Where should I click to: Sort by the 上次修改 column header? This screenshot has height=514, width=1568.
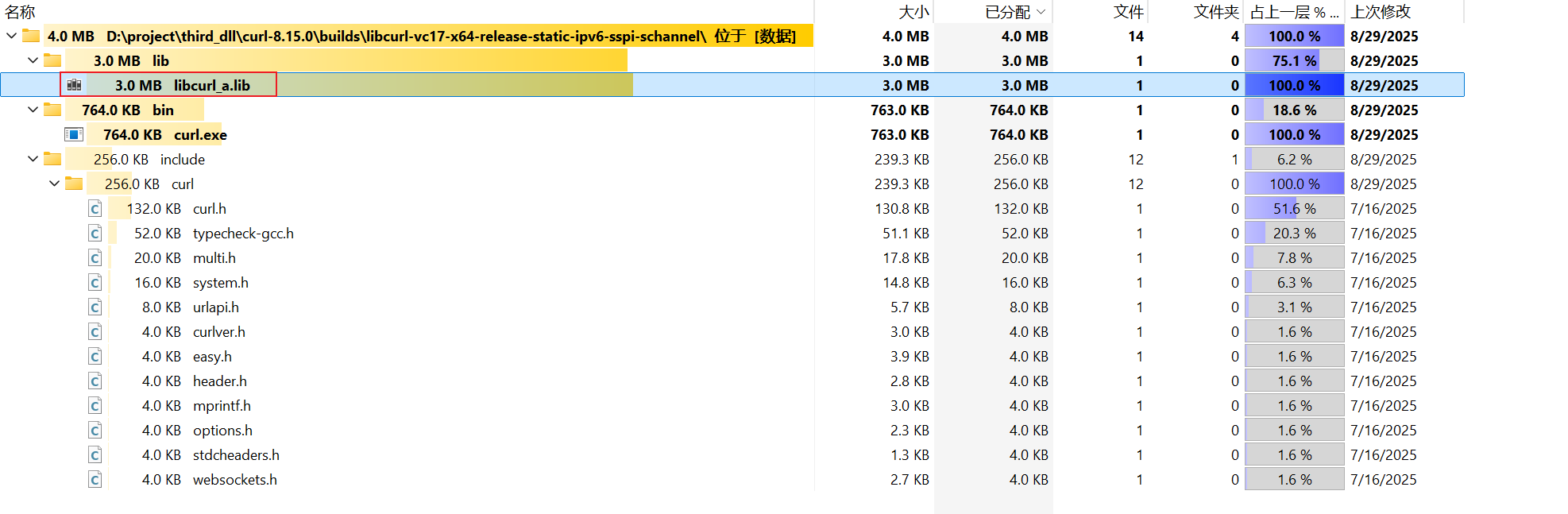click(x=1381, y=12)
